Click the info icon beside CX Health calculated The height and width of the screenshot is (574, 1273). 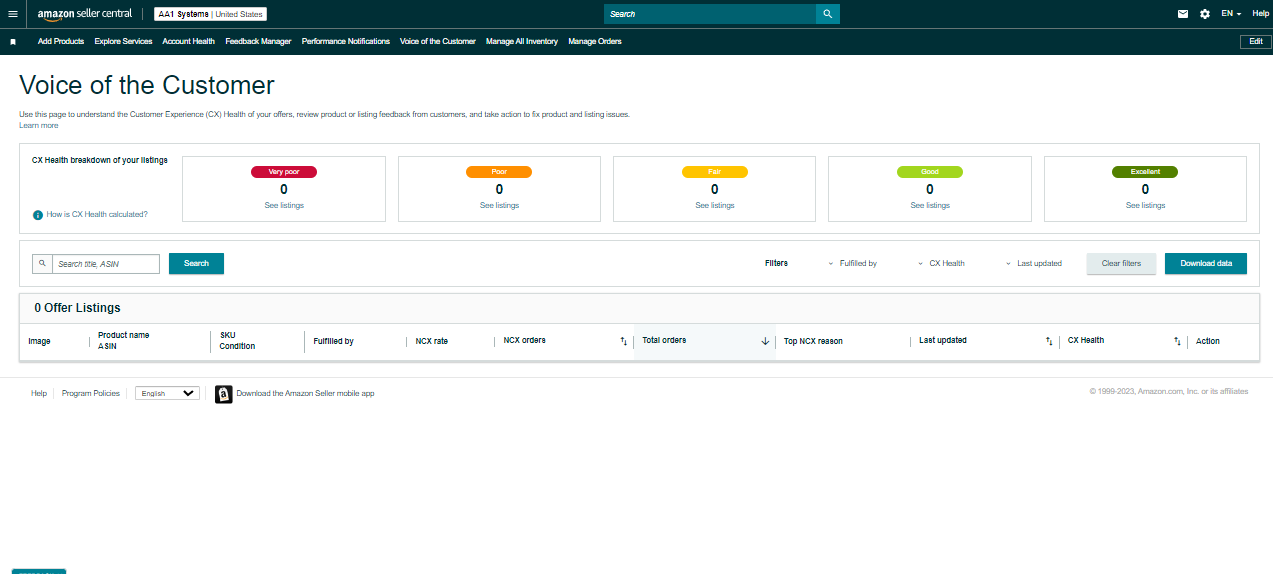pos(38,215)
